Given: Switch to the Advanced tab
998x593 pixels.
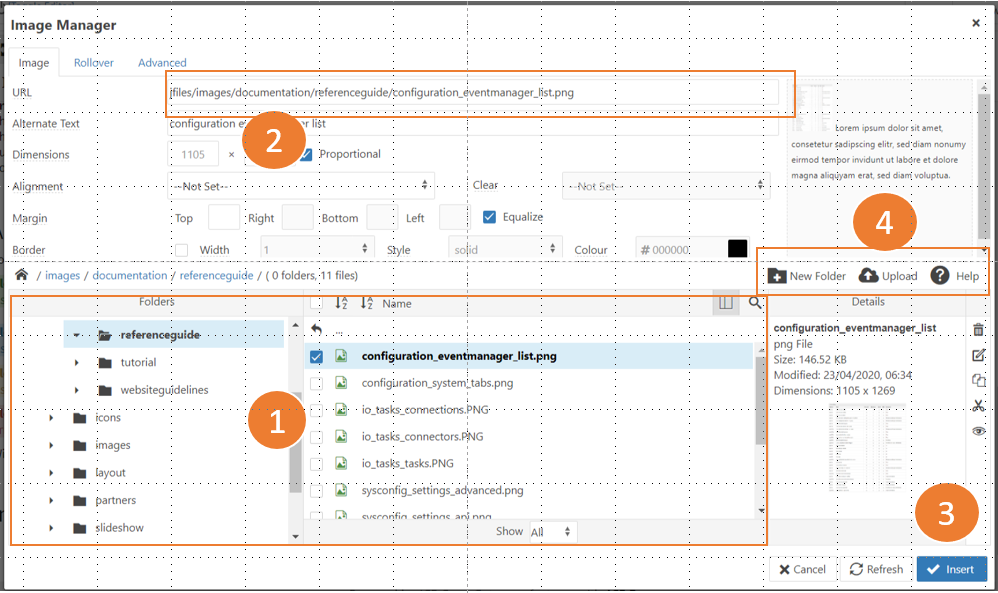Looking at the screenshot, I should pos(162,63).
